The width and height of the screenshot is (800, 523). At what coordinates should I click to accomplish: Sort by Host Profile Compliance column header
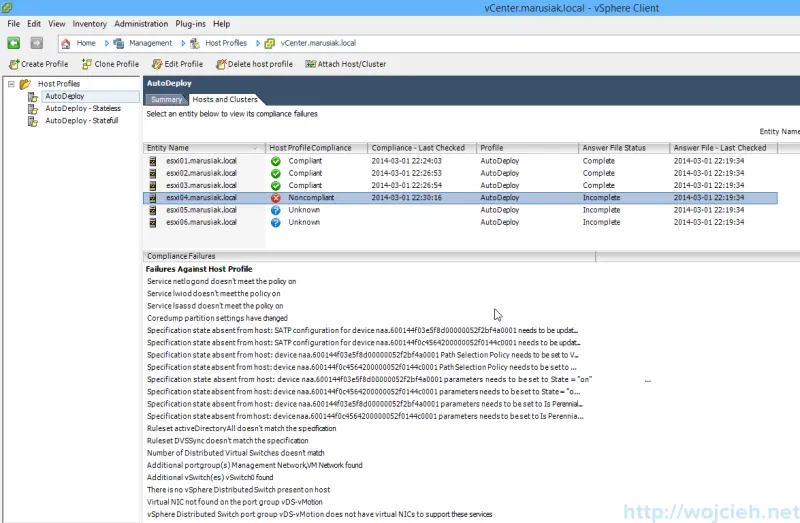click(x=316, y=148)
